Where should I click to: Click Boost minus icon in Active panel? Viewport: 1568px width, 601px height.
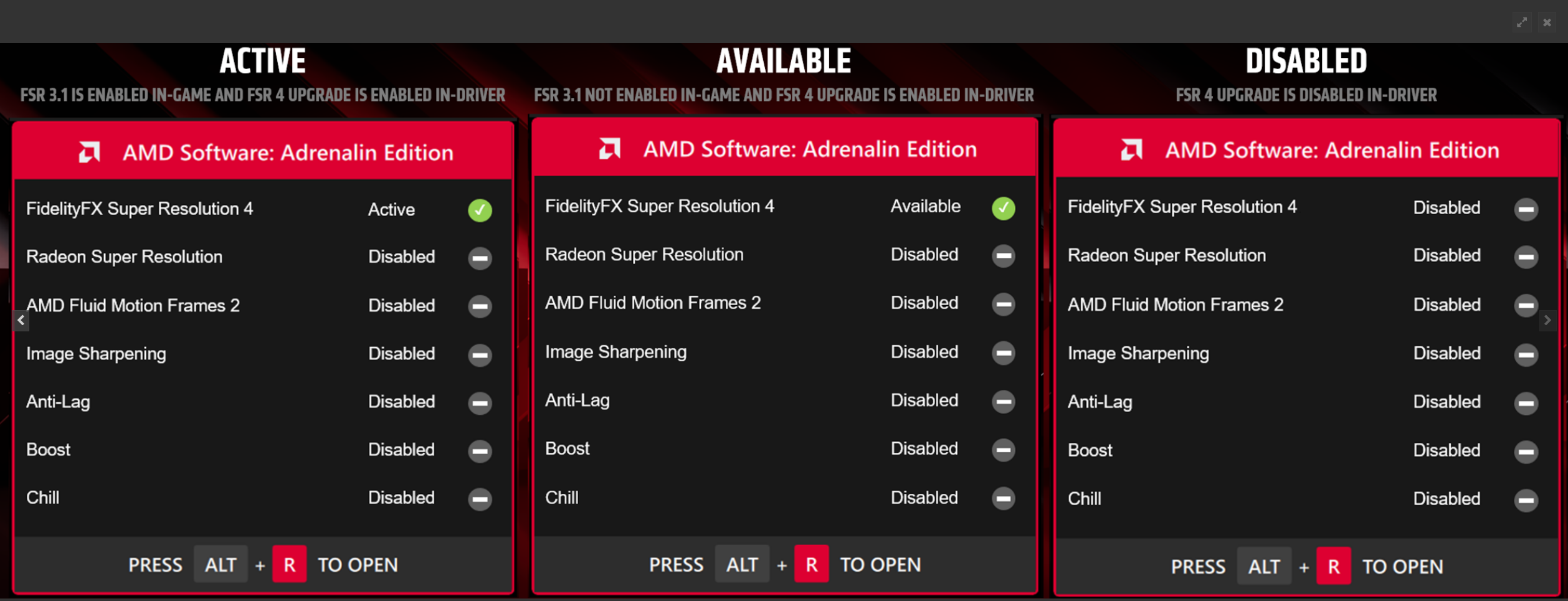tap(480, 450)
